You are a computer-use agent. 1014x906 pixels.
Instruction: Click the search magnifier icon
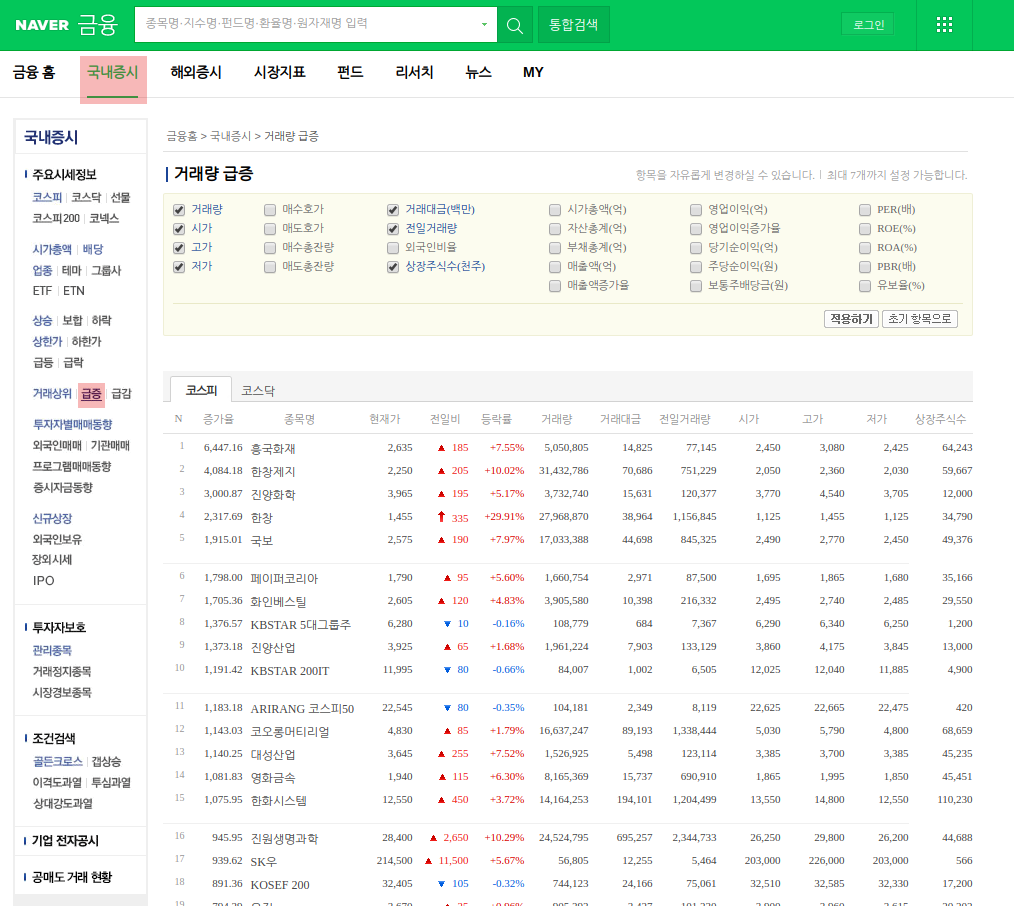515,25
